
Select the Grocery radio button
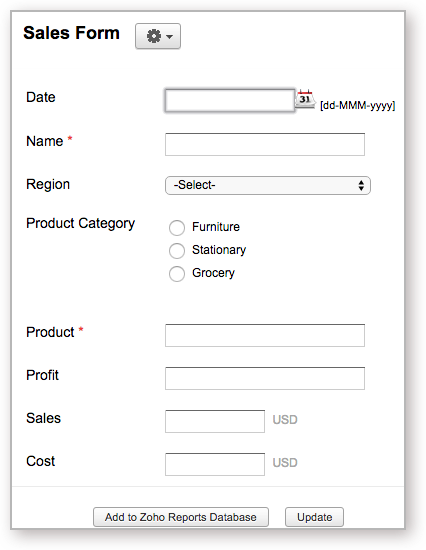[x=177, y=274]
